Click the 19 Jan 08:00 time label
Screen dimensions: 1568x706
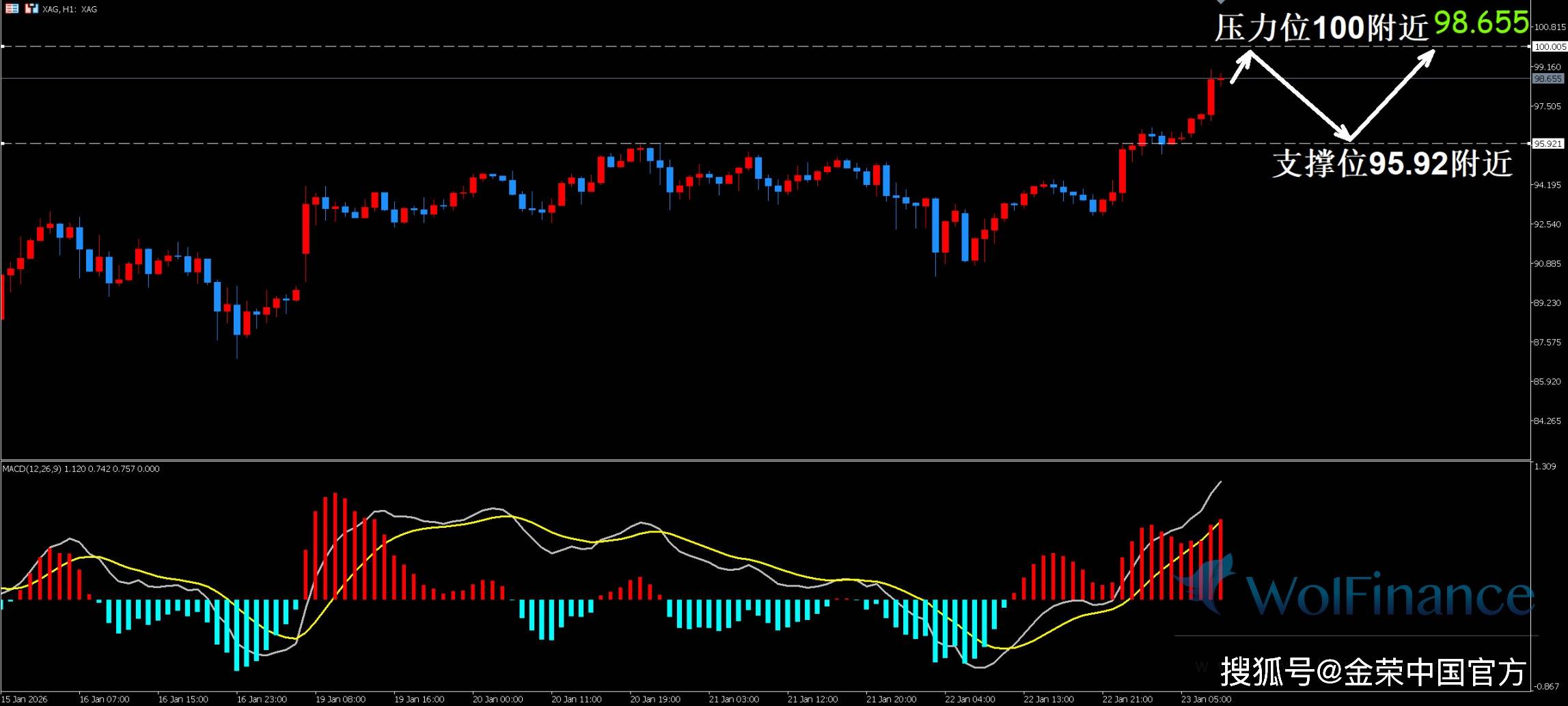pos(340,699)
